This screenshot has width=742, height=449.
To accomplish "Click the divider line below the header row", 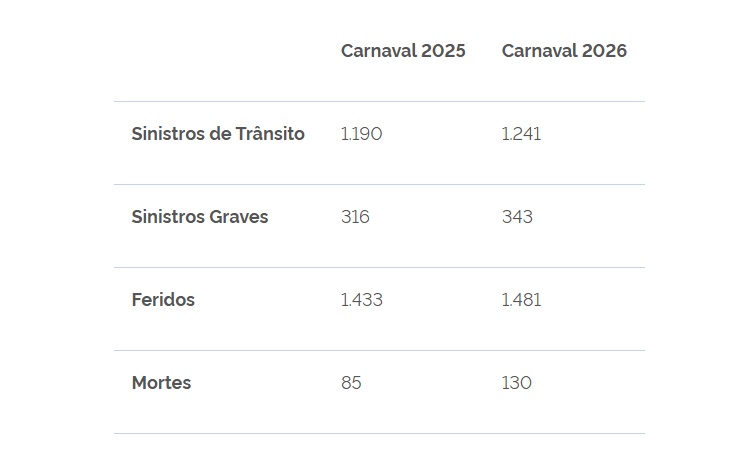I will tap(379, 101).
